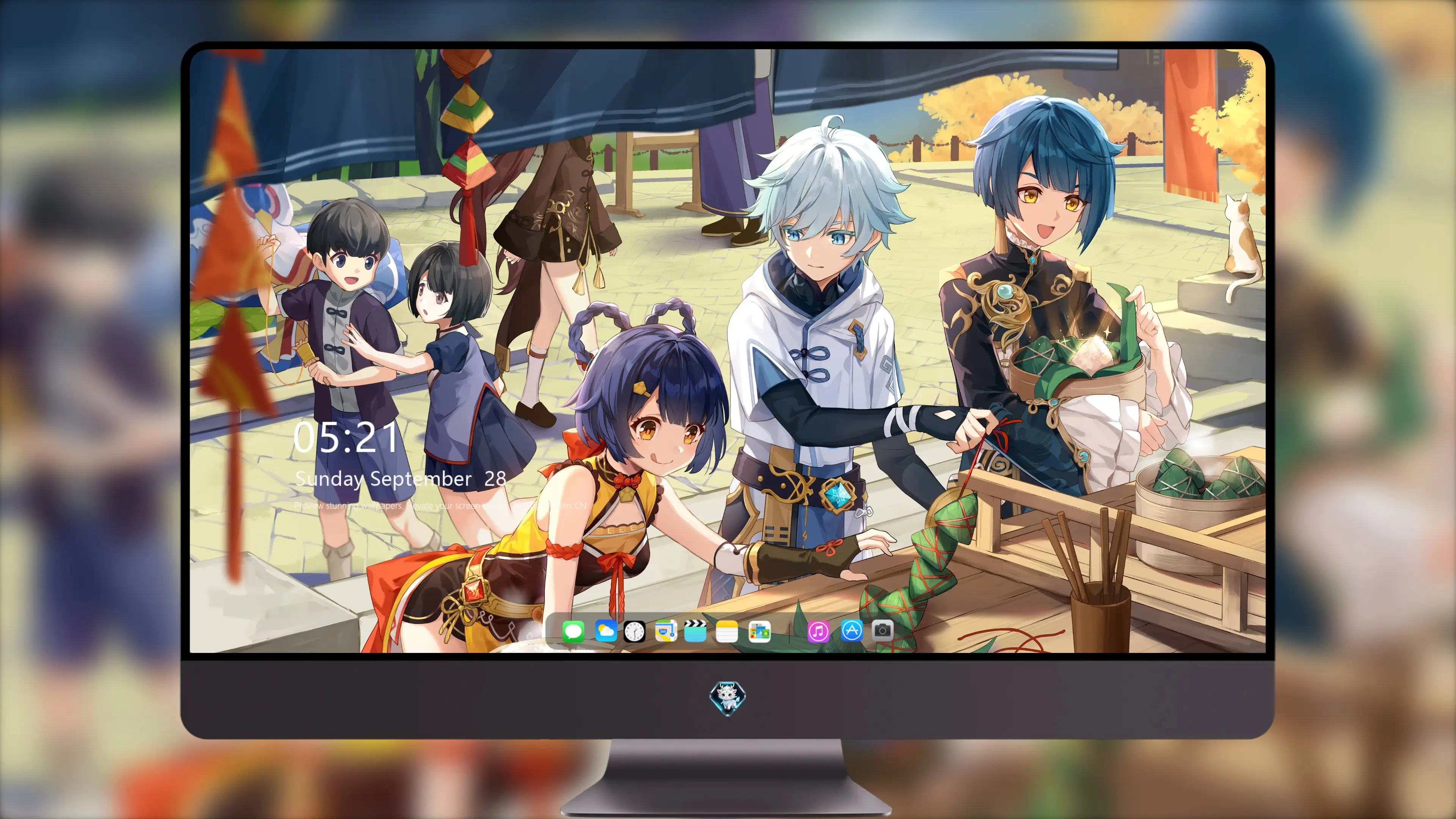Click the Clock icon in the dock

coord(634,631)
